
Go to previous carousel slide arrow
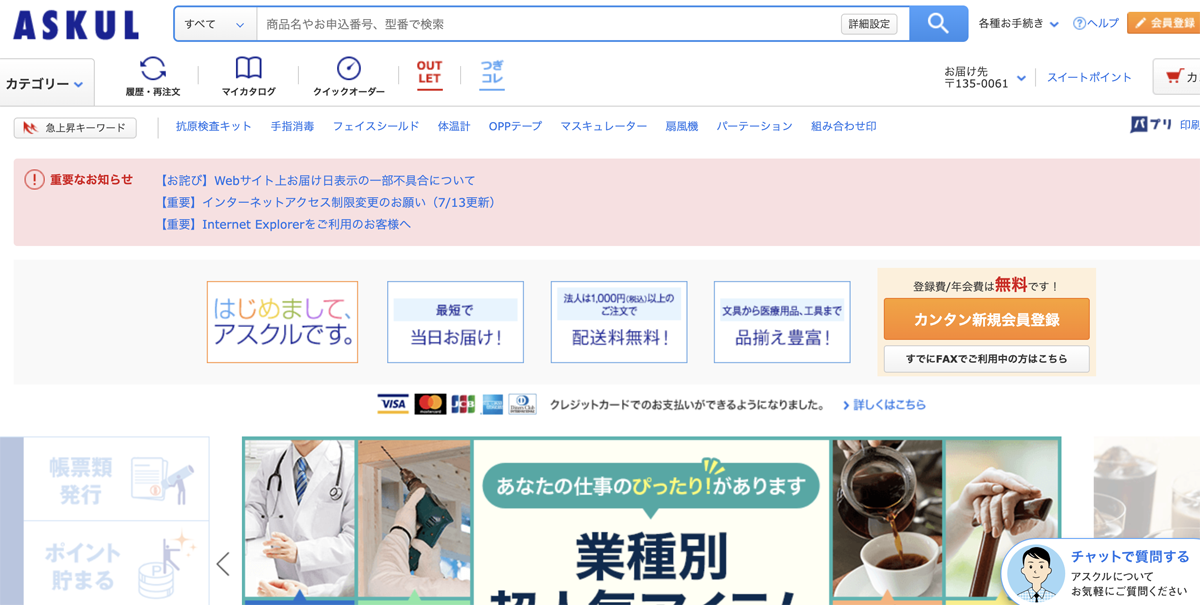pos(223,564)
